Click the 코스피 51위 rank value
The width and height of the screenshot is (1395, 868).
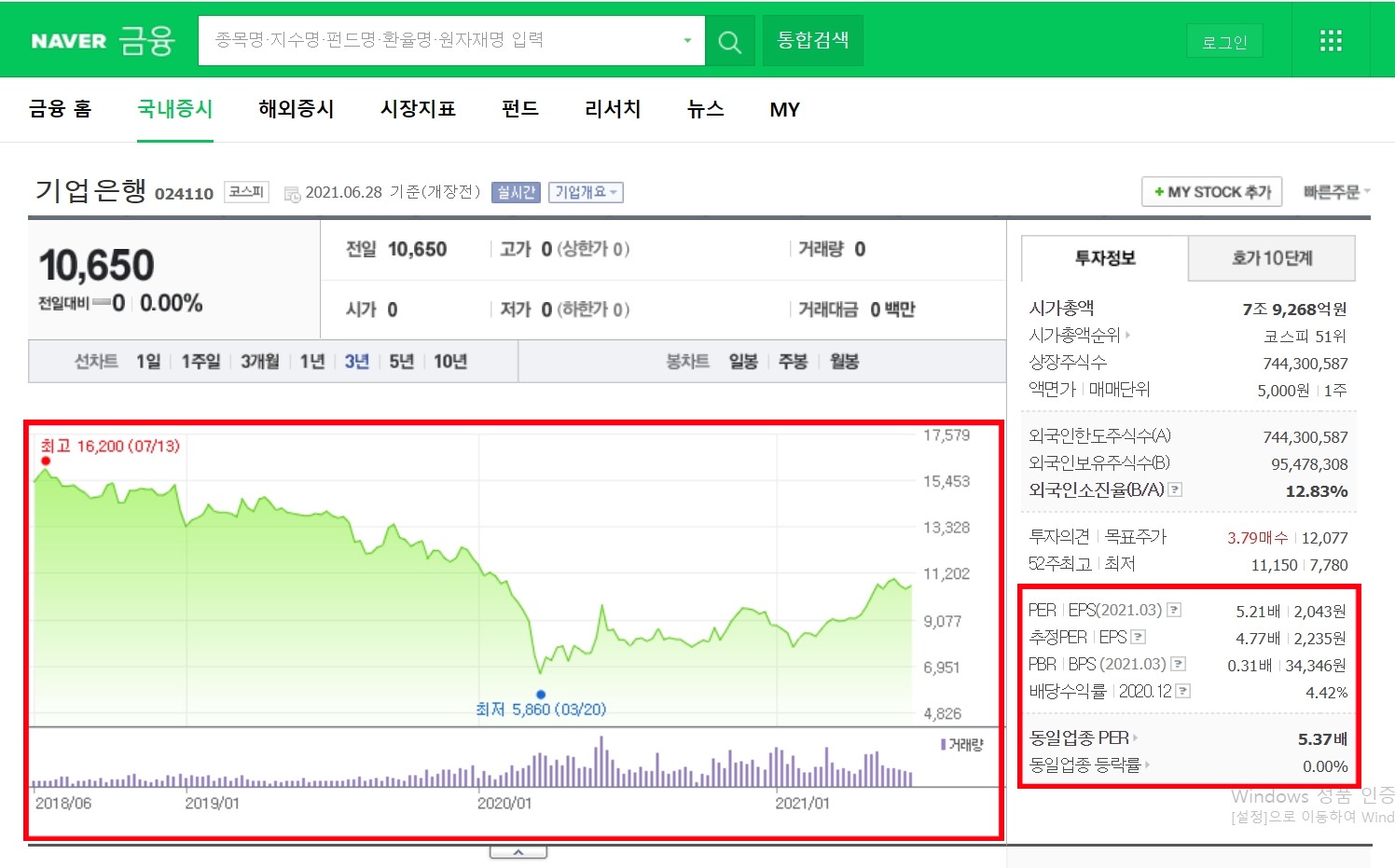(1305, 337)
